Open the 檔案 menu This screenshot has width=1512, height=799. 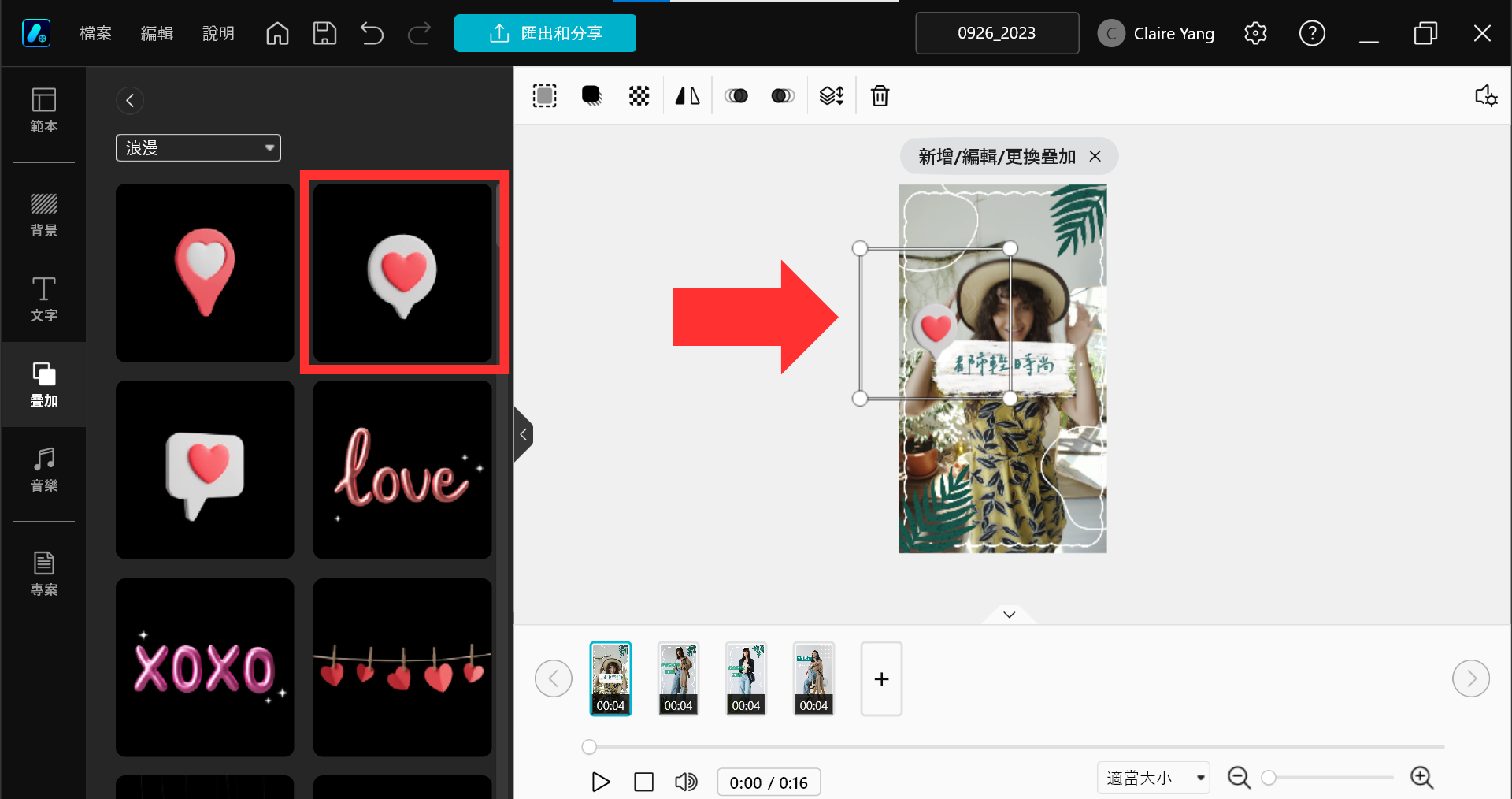pyautogui.click(x=96, y=33)
